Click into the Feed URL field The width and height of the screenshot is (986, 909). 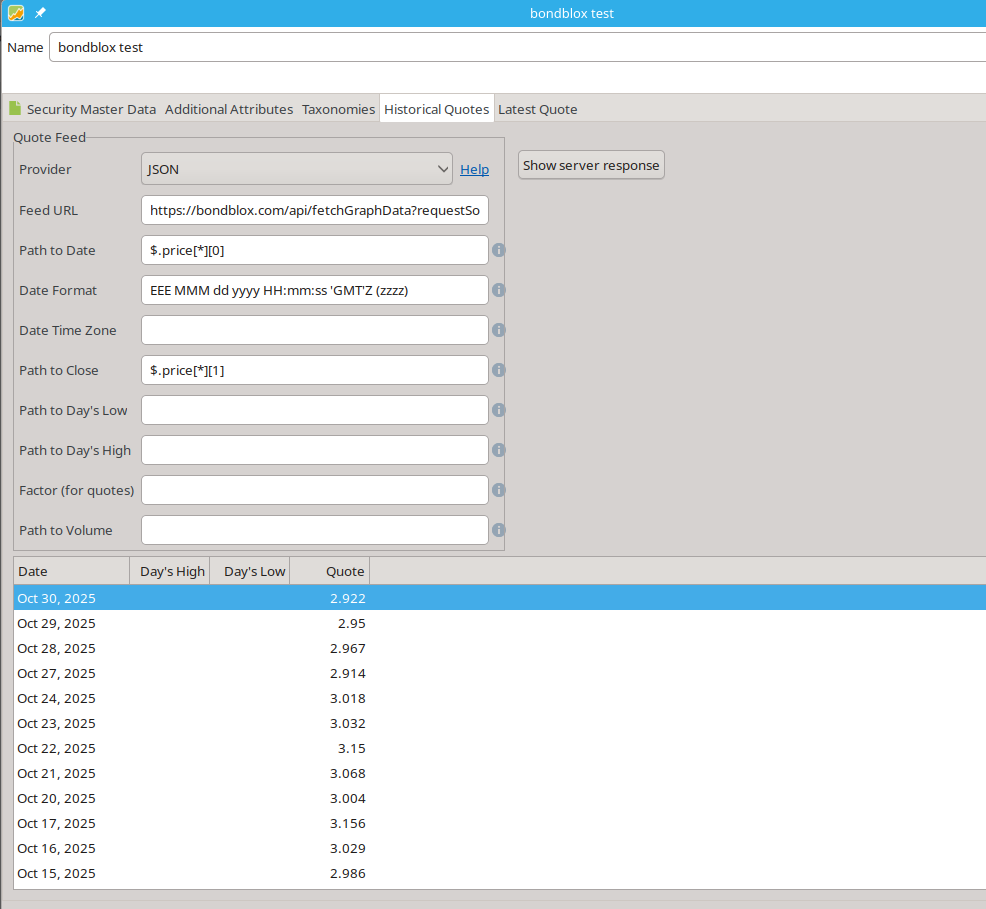point(315,210)
